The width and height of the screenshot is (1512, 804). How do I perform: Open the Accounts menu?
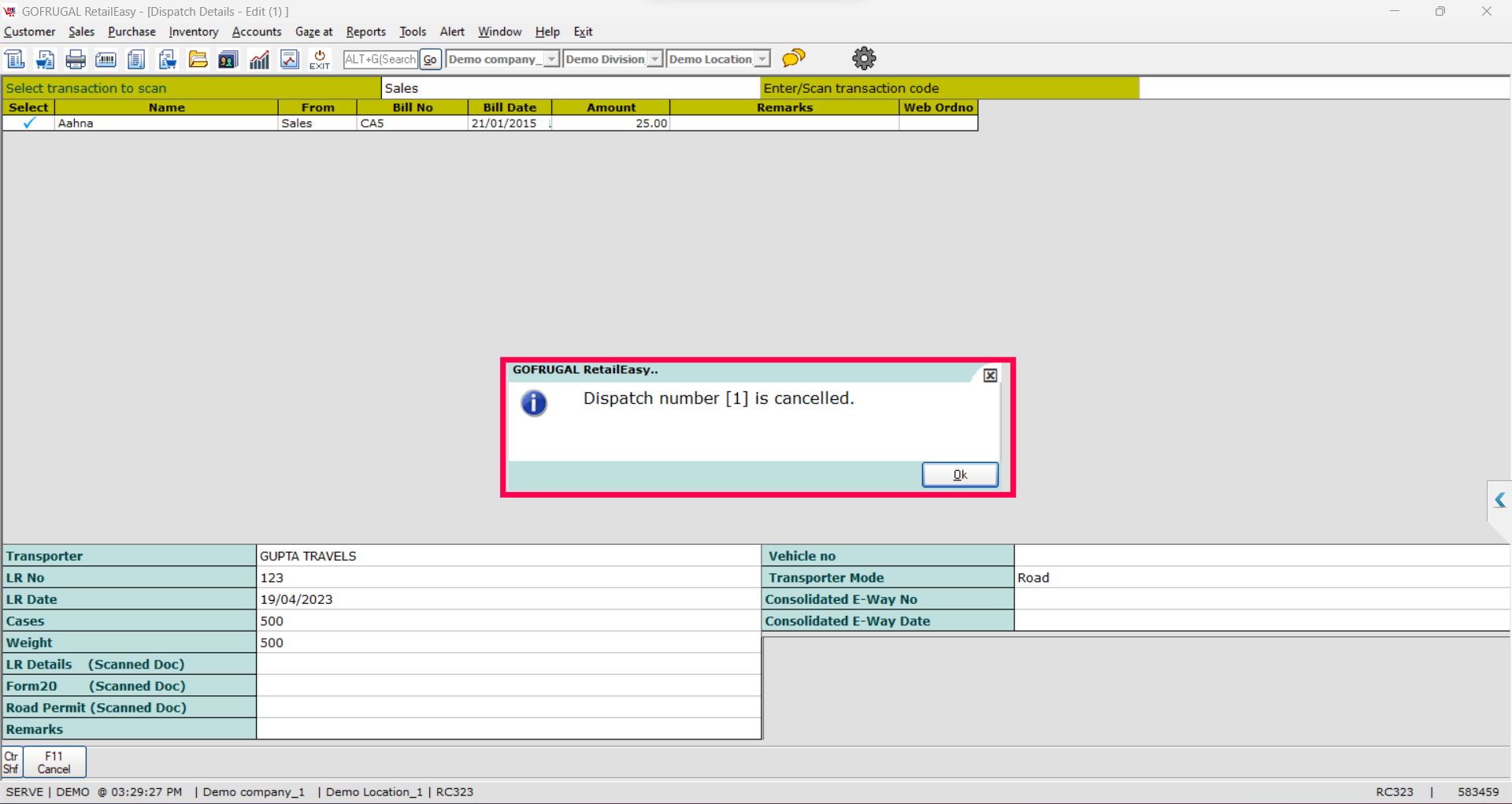[257, 31]
